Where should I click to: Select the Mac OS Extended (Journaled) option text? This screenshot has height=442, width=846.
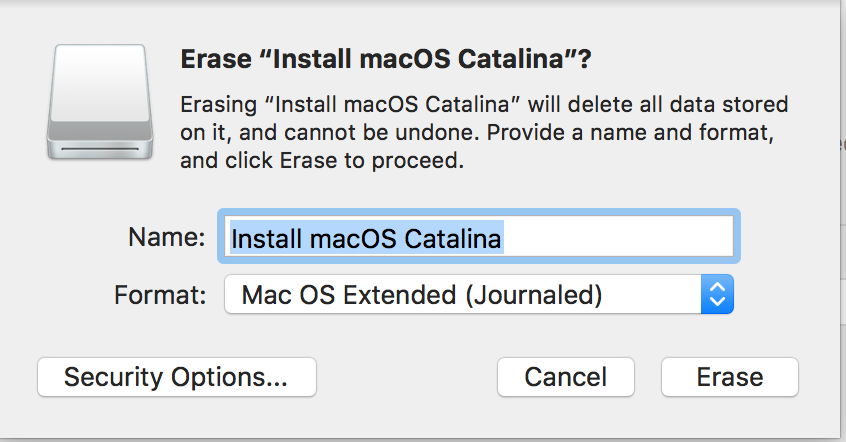pos(422,295)
